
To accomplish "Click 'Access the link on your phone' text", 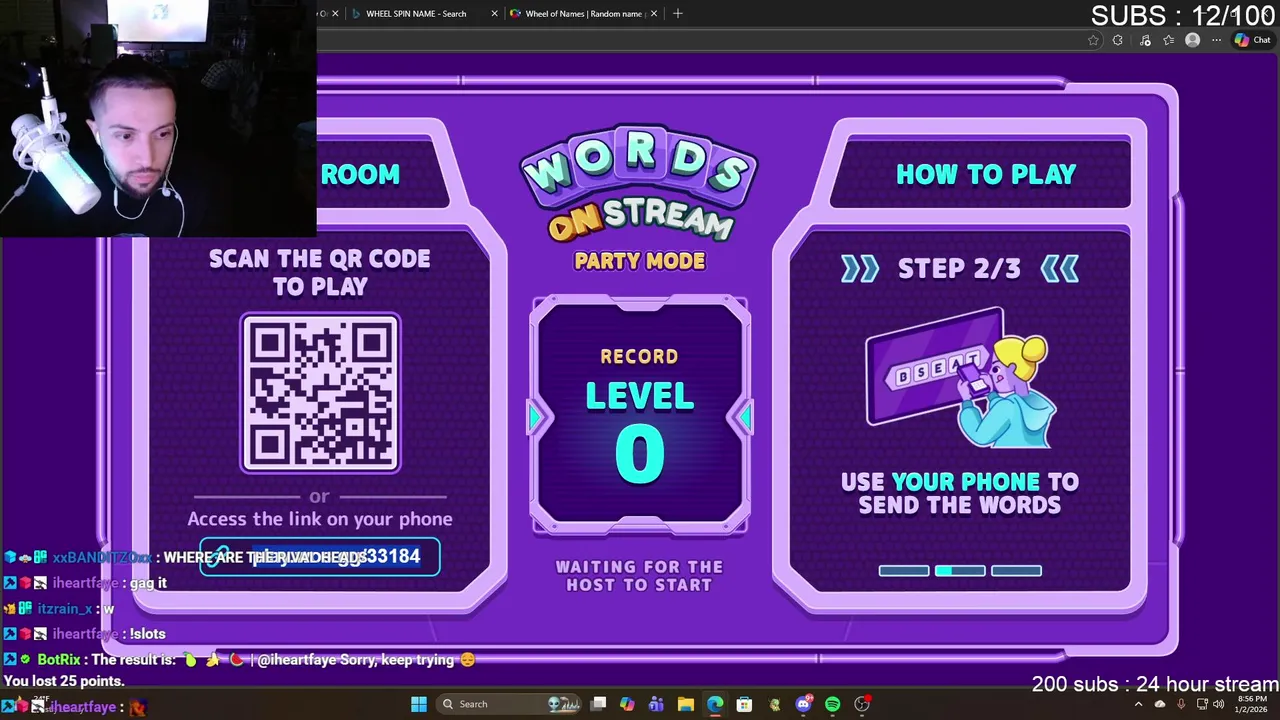I will click(320, 519).
